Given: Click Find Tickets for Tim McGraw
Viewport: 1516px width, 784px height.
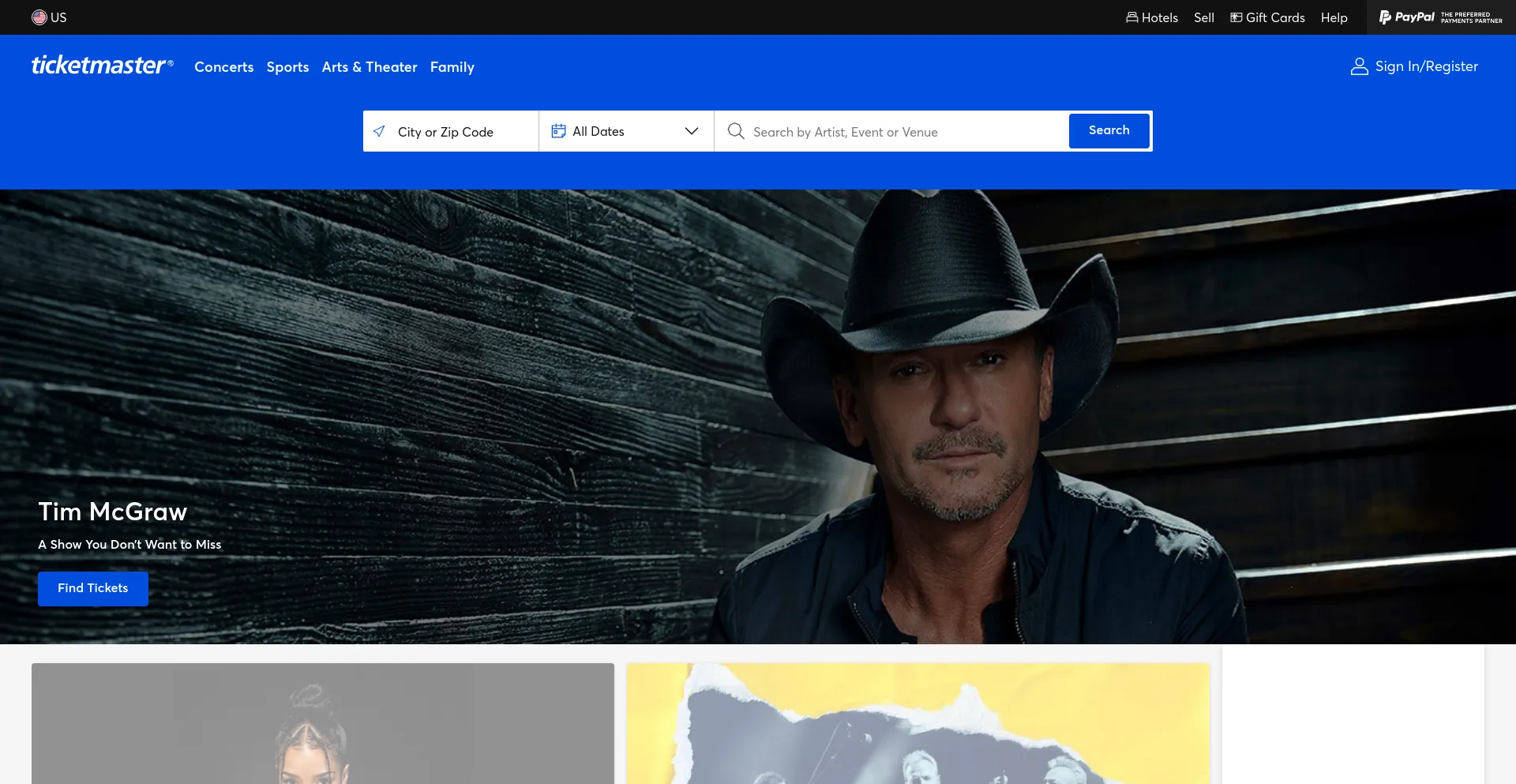Looking at the screenshot, I should (93, 588).
